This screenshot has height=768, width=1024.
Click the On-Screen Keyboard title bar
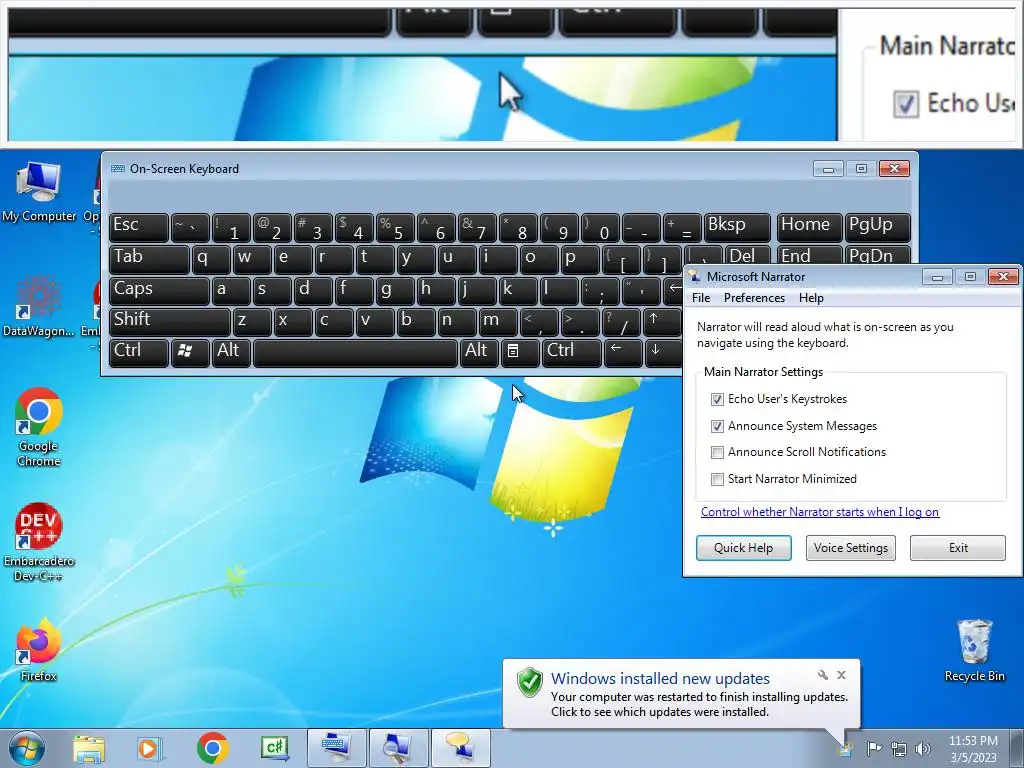point(457,168)
